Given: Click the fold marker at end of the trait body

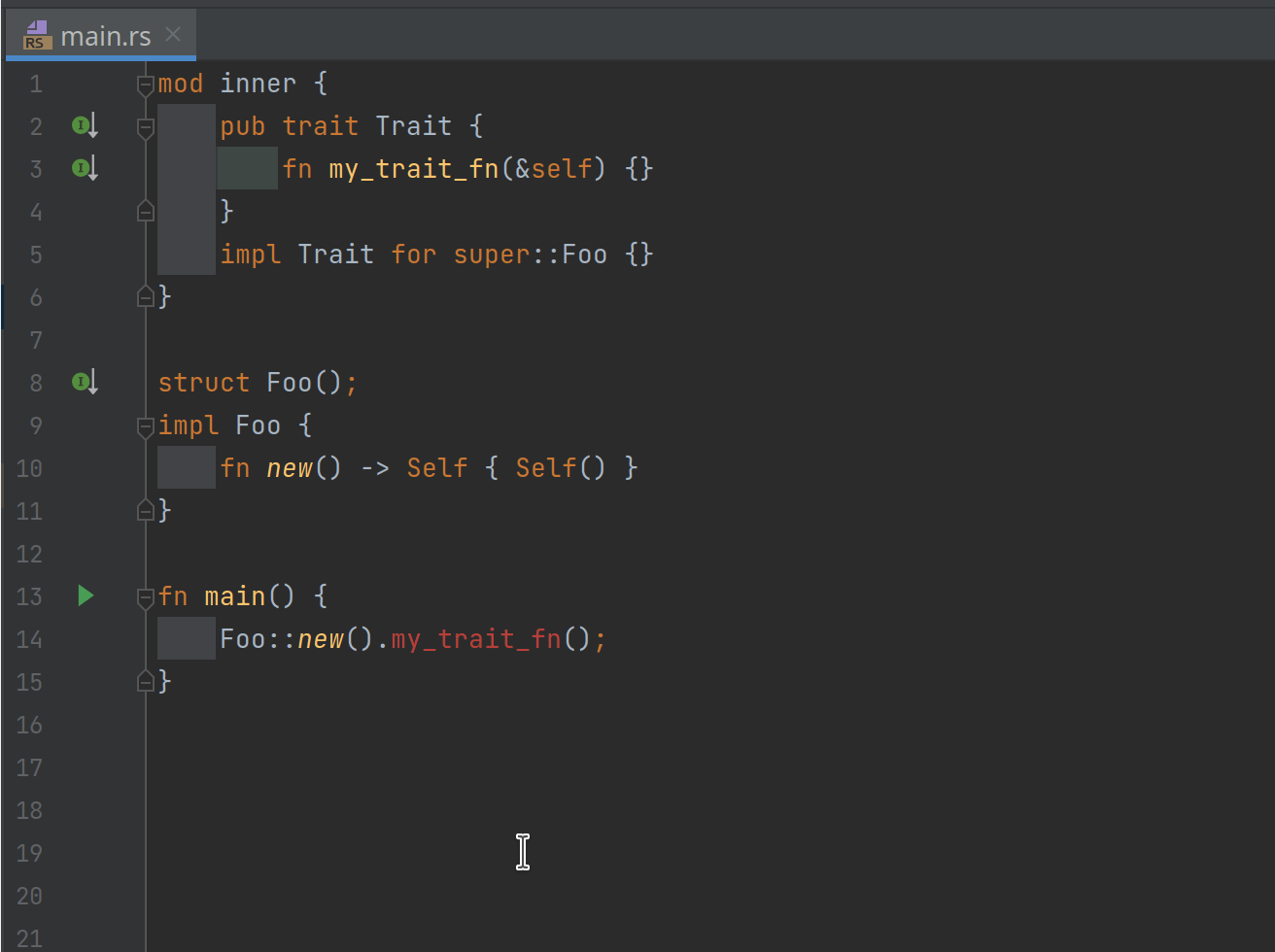Looking at the screenshot, I should 144,211.
